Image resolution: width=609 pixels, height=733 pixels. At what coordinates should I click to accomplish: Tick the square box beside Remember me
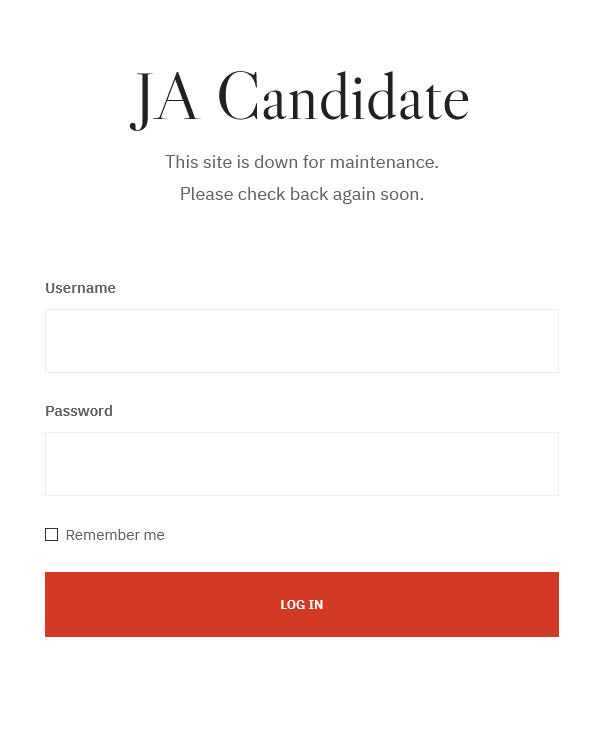[x=52, y=535]
